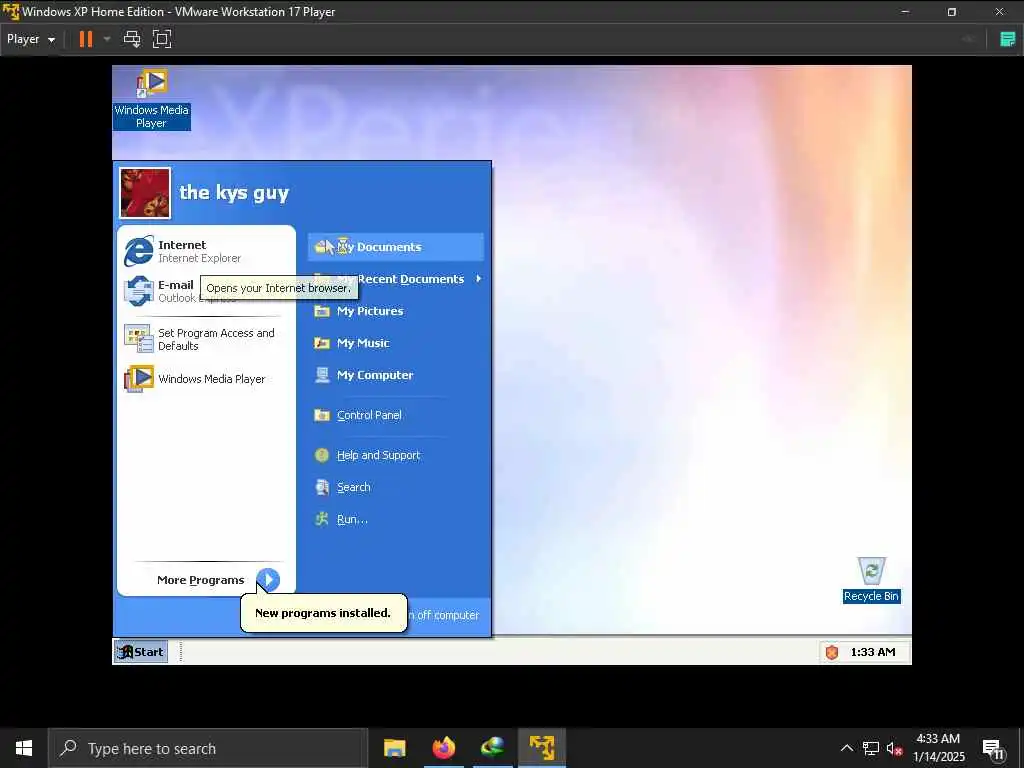This screenshot has width=1024, height=768.
Task: Click the Windows 10 Start button
Action: coord(24,748)
